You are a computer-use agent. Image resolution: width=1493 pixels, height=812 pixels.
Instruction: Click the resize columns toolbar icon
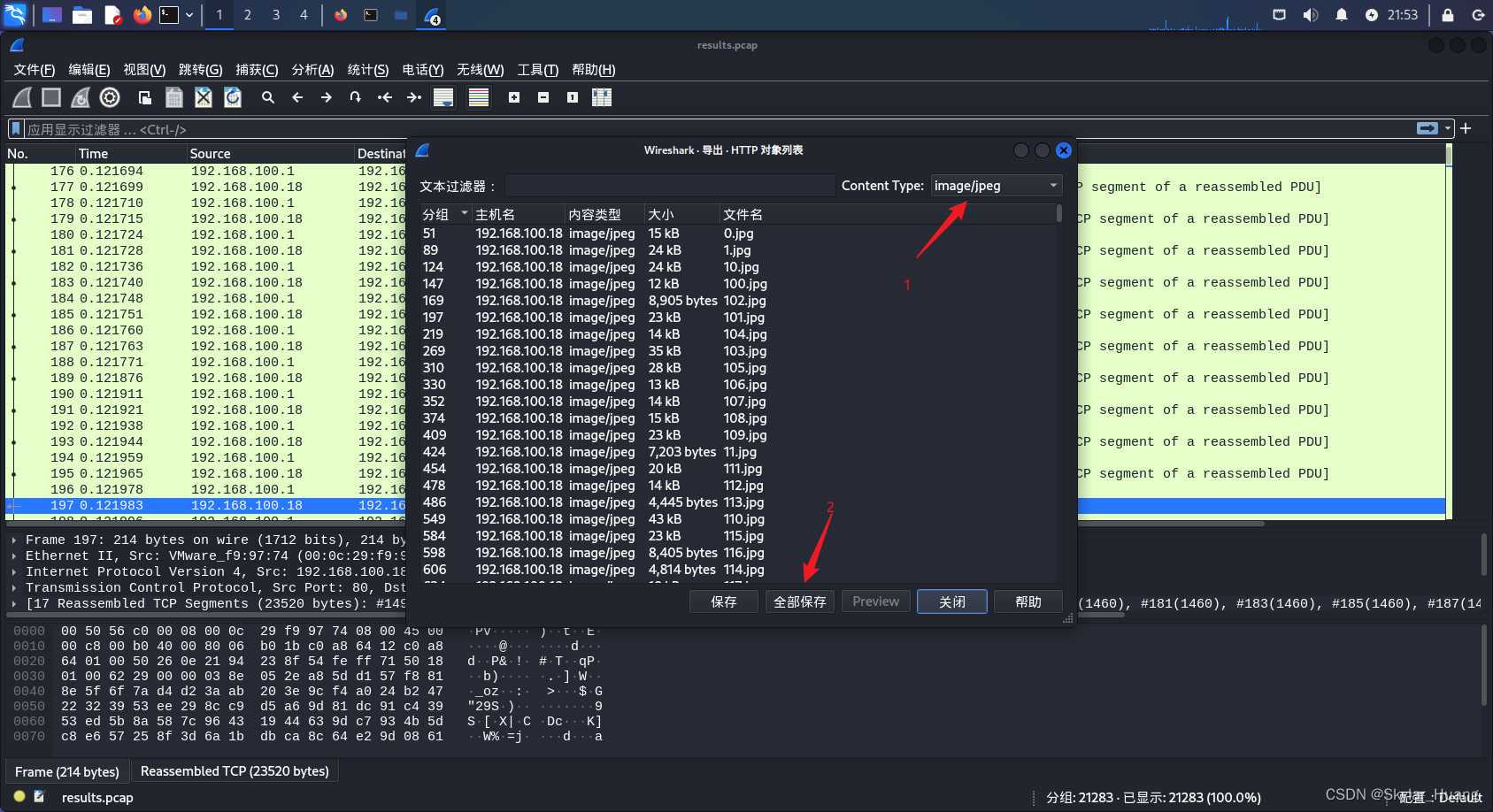pyautogui.click(x=602, y=97)
